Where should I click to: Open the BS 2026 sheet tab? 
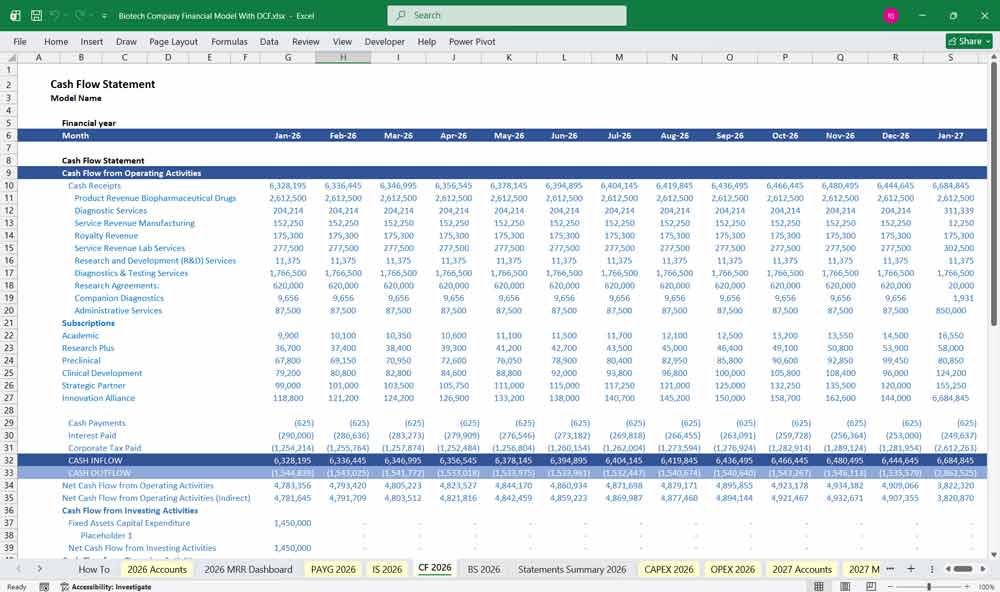[x=483, y=567]
